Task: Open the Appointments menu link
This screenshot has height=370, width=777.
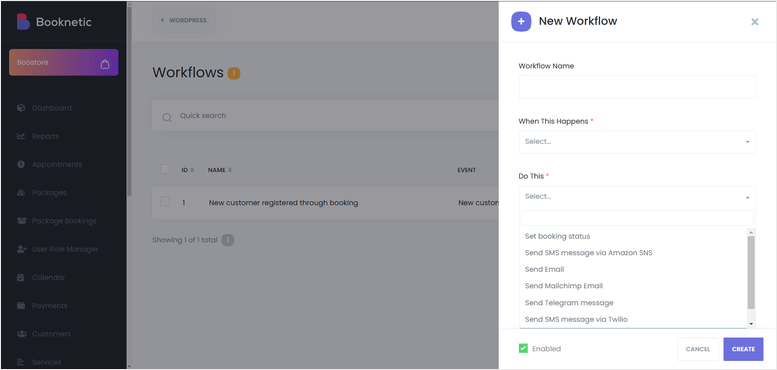Action: tap(57, 164)
